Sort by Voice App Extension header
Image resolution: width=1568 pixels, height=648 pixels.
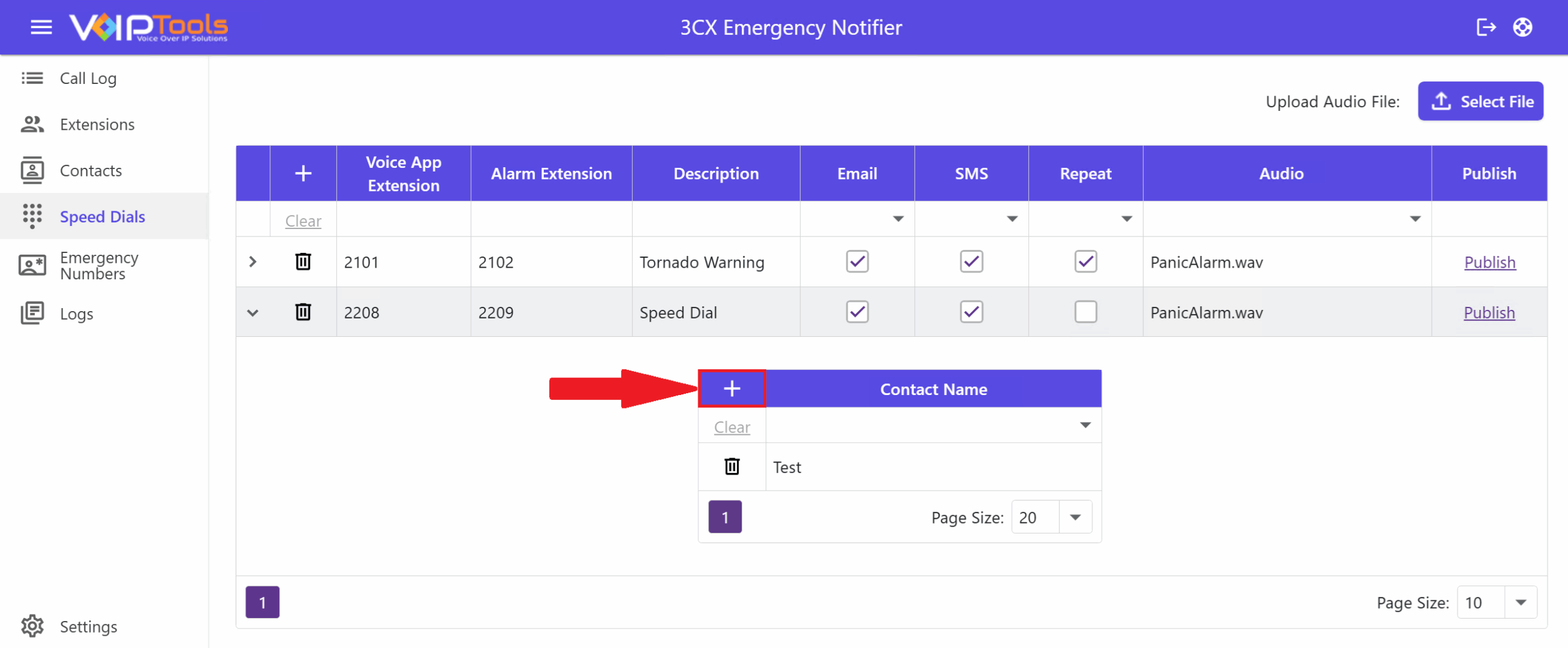coord(403,173)
